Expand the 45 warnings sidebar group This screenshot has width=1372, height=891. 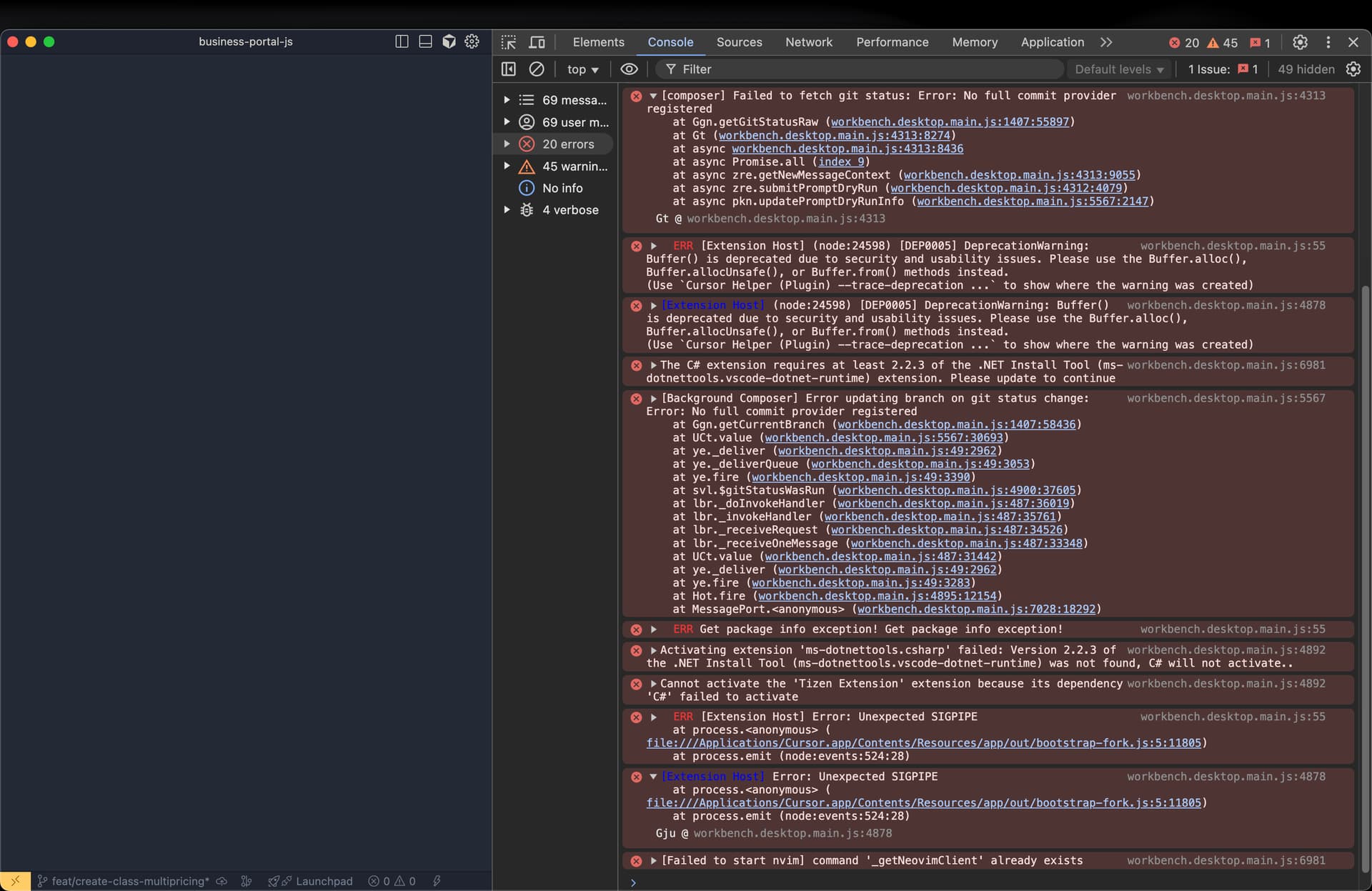[x=507, y=166]
